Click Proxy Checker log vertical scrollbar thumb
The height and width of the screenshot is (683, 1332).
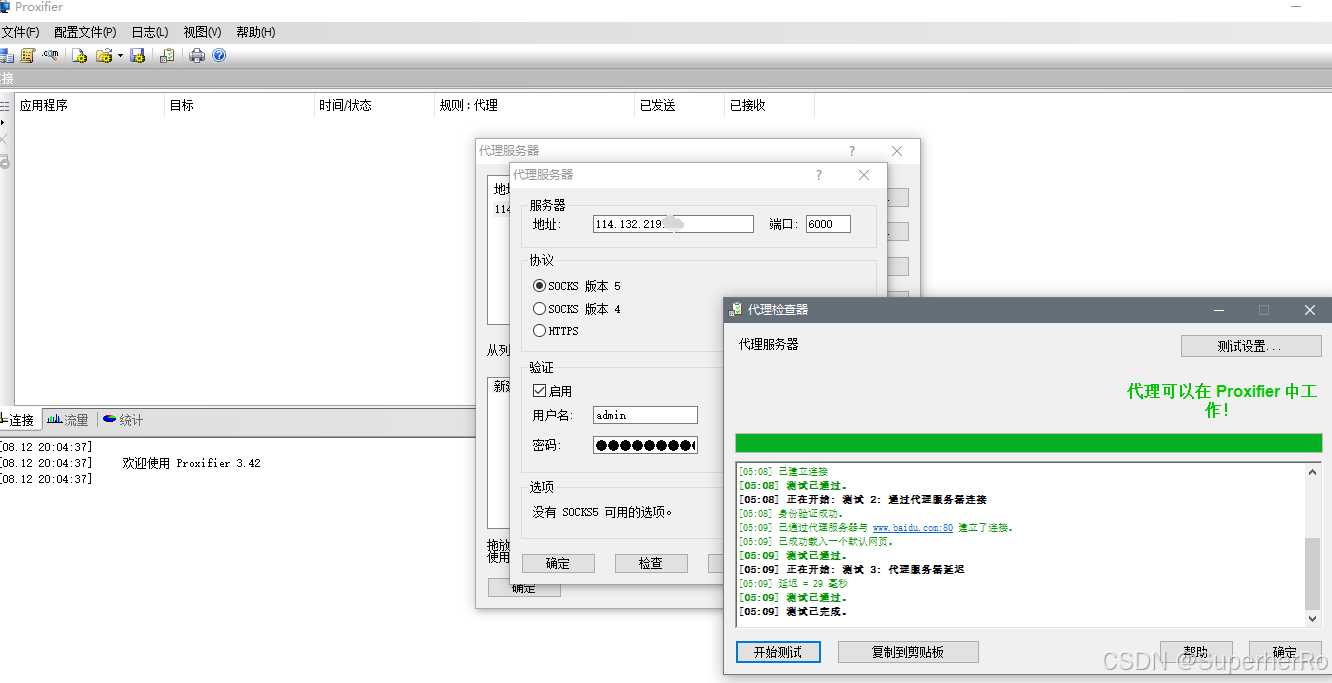[x=1313, y=573]
